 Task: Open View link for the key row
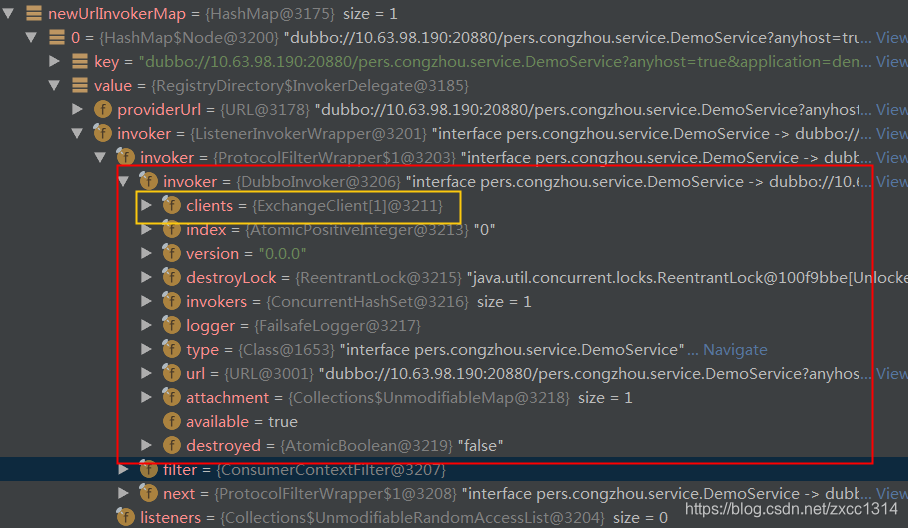click(x=892, y=61)
